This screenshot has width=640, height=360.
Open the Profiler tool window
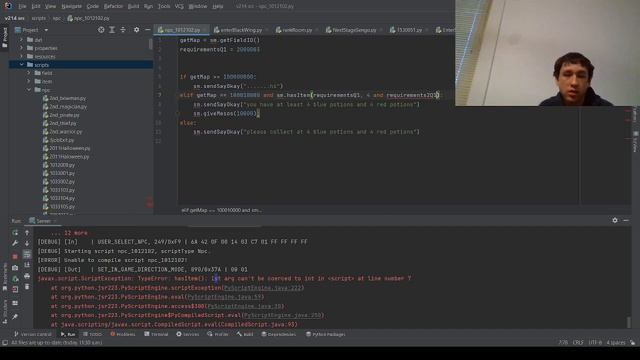(x=218, y=334)
